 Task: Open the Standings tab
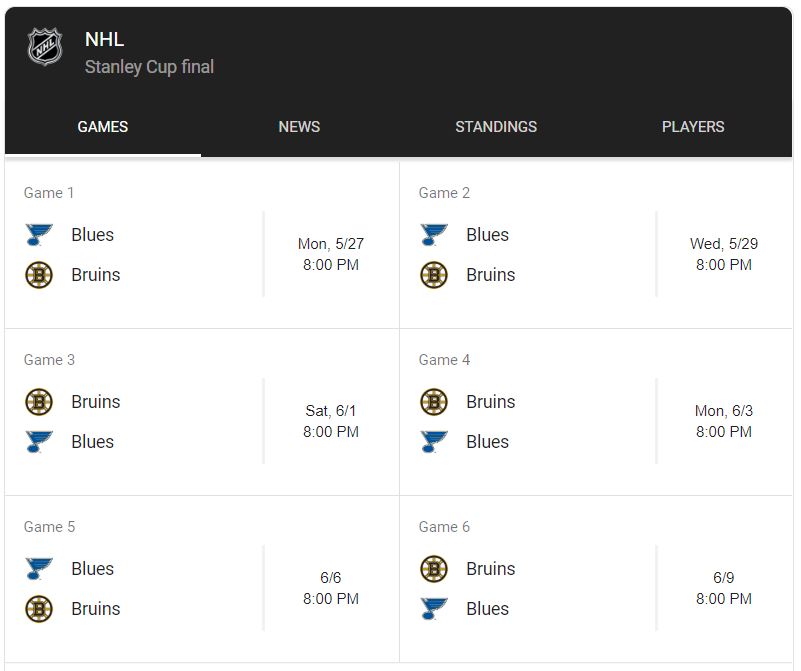tap(496, 127)
